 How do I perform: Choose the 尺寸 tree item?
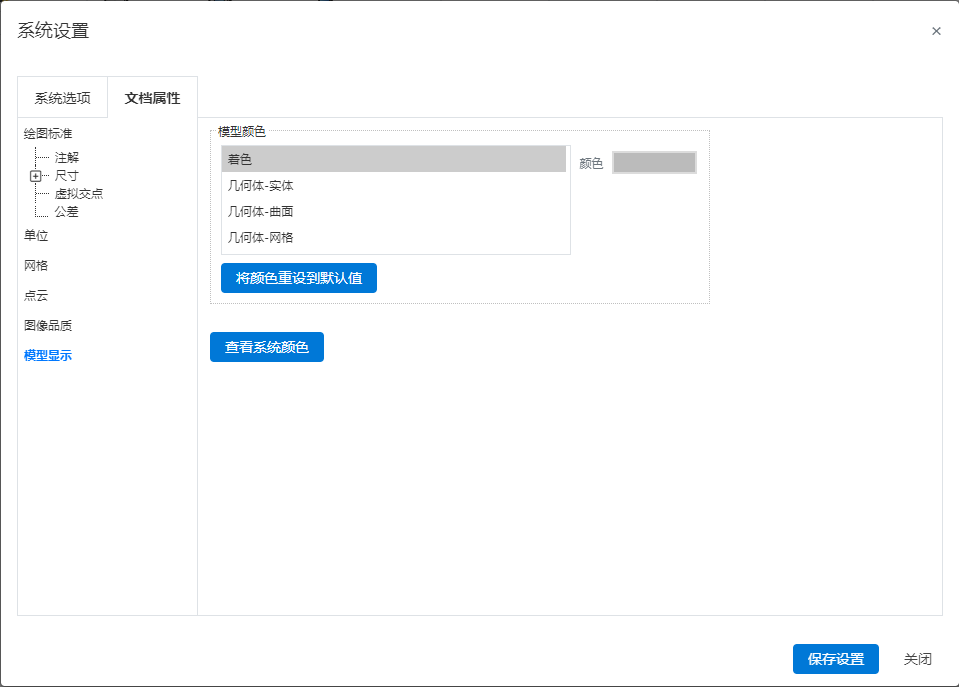[67, 176]
